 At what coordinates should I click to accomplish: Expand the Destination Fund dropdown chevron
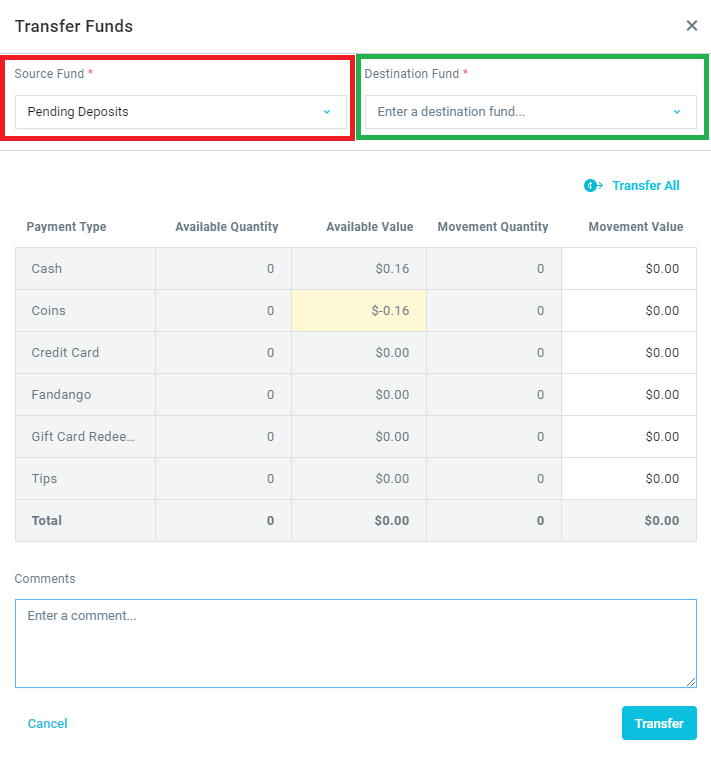tap(677, 112)
